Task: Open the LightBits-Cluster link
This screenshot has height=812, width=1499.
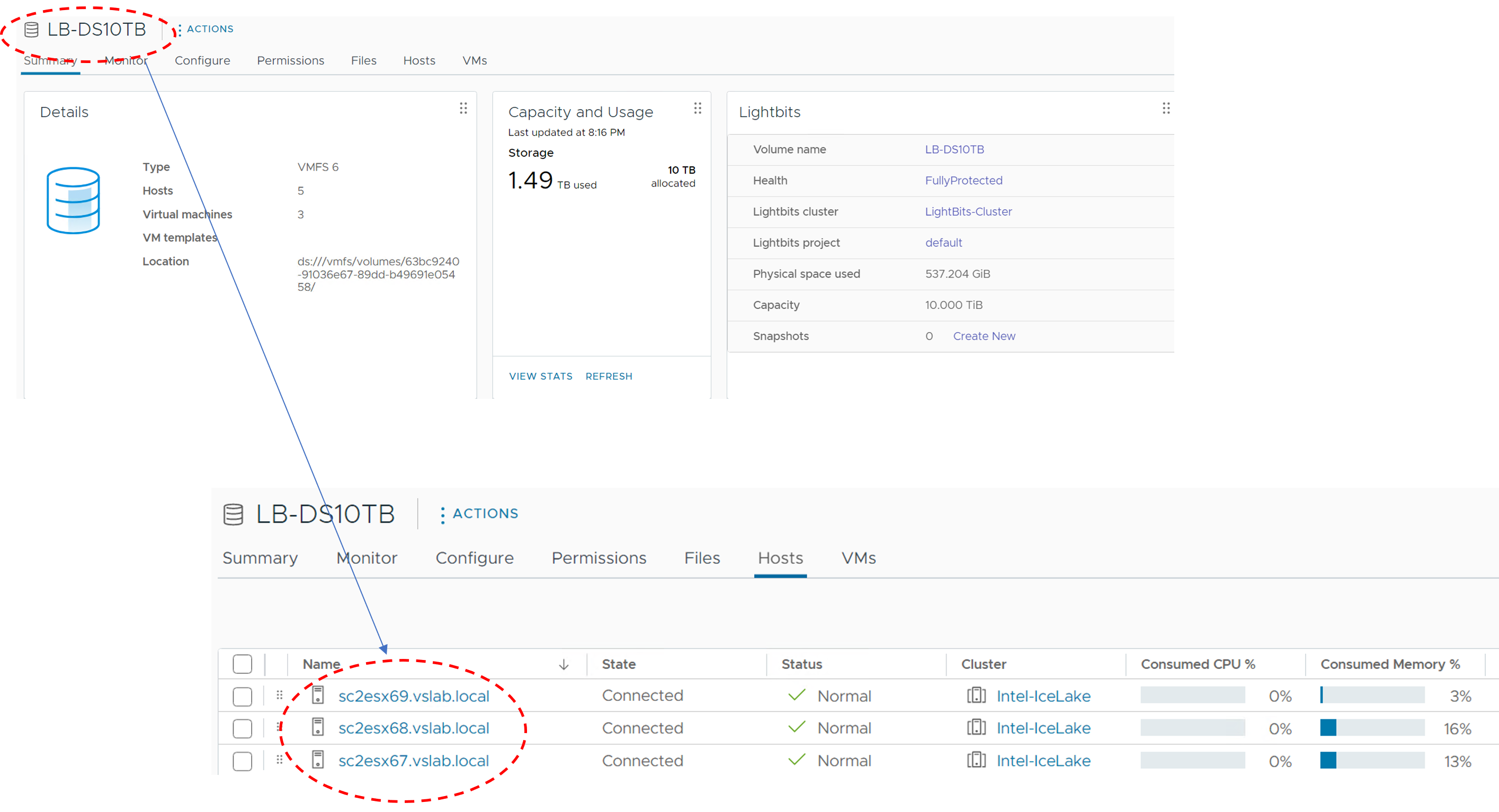Action: pos(968,211)
